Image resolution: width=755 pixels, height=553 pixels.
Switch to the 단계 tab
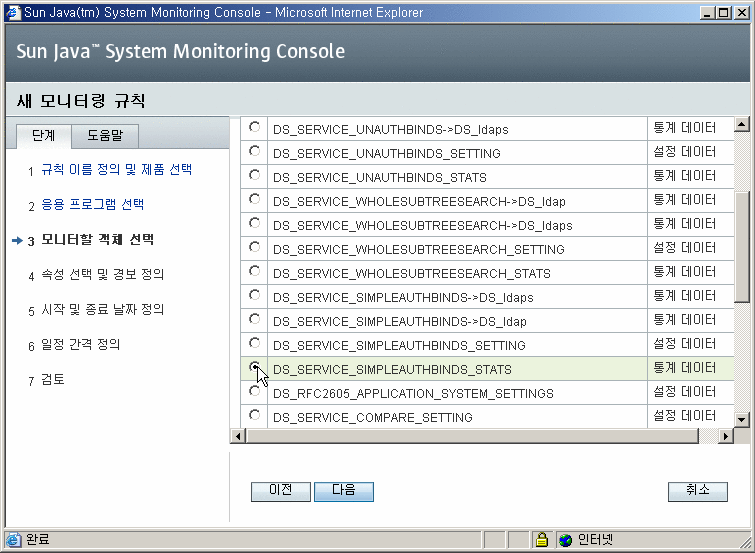coord(44,136)
